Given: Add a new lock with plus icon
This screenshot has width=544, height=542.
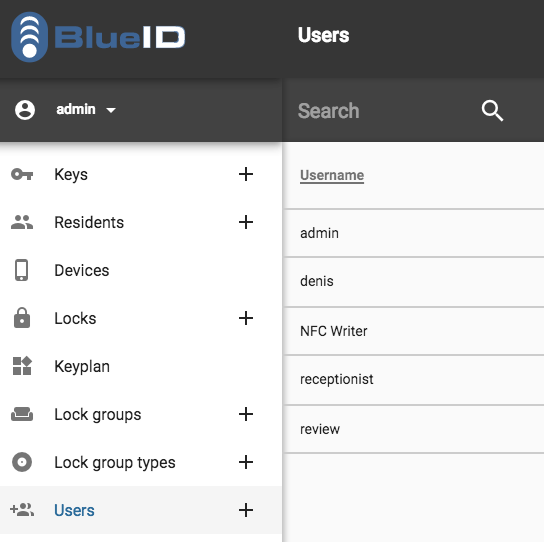Looking at the screenshot, I should 246,318.
